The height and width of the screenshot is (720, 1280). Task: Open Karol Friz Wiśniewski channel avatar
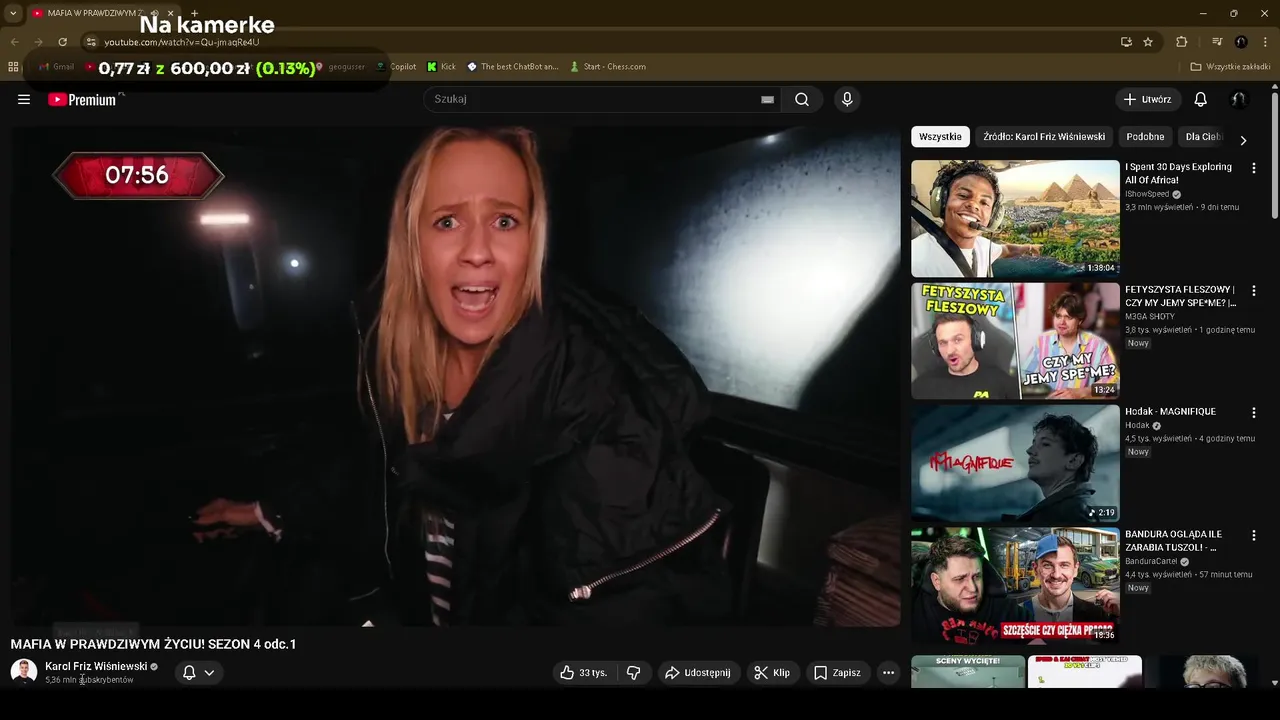pyautogui.click(x=24, y=672)
